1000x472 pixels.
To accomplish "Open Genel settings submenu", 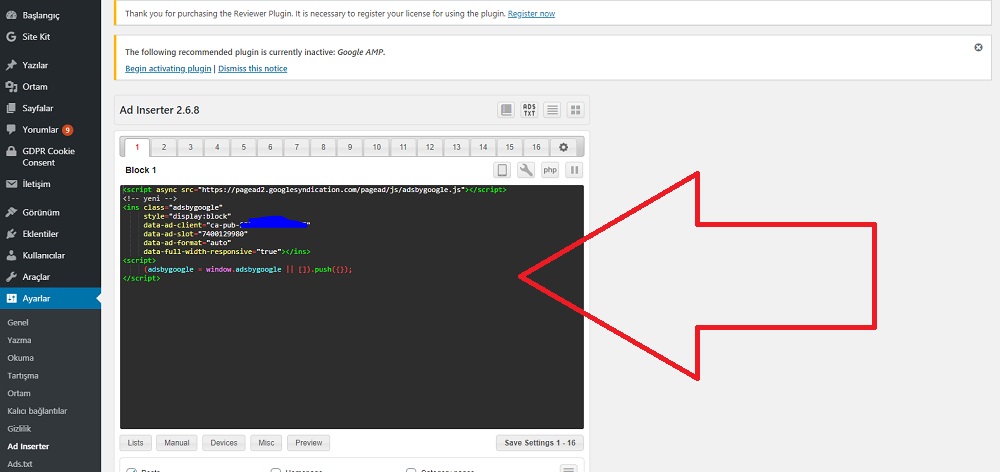I will click(18, 323).
